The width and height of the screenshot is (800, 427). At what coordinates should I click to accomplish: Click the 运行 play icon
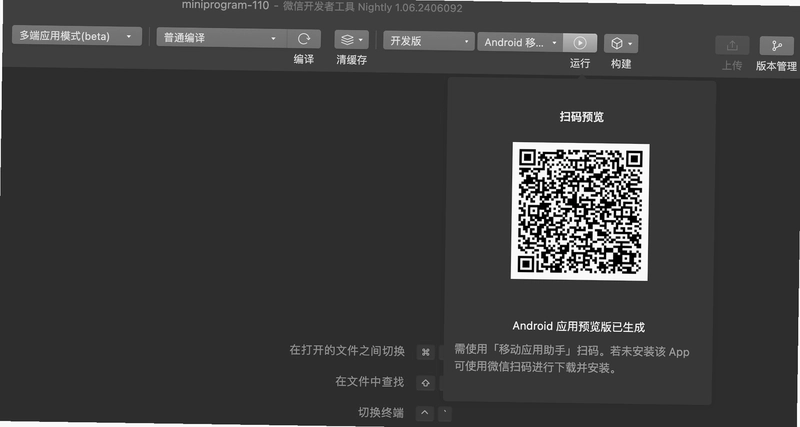(580, 43)
